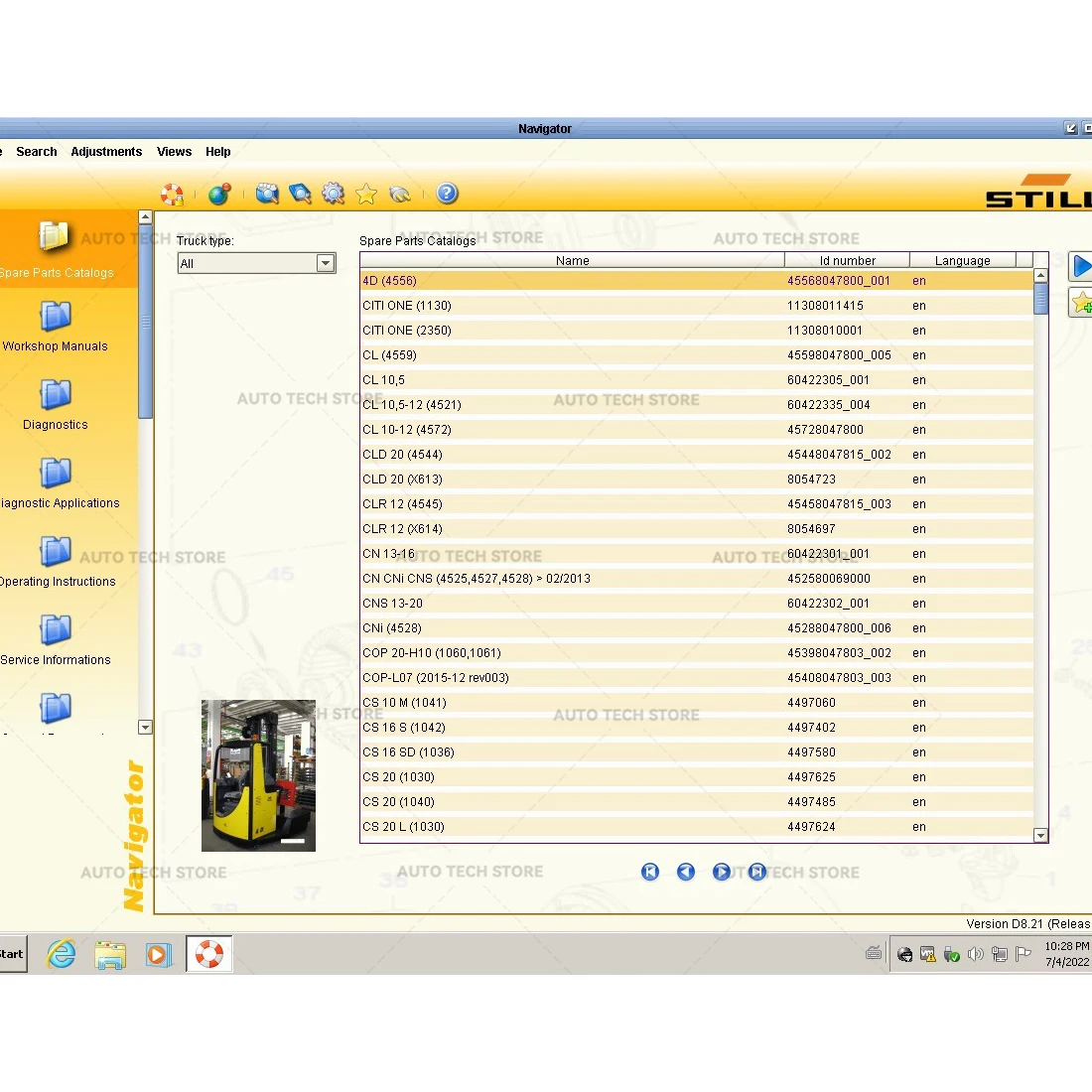Image resolution: width=1092 pixels, height=1092 pixels.
Task: Open the Truck type dropdown
Action: [x=256, y=263]
